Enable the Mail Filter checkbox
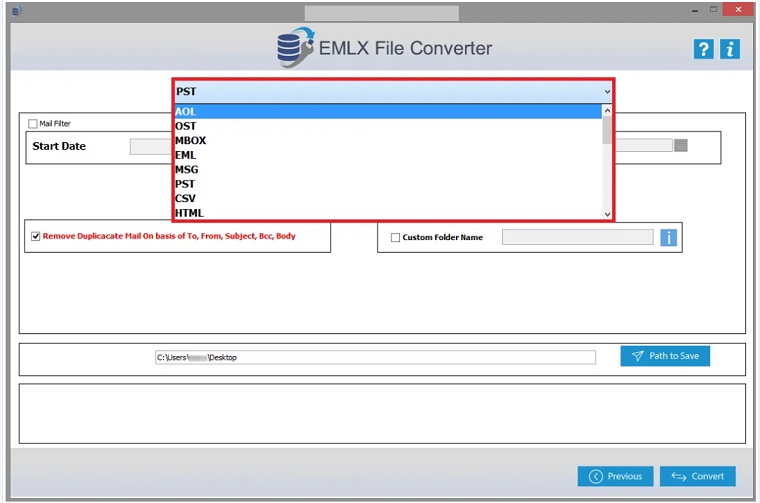Screen dimensions: 760x503 [x=32, y=124]
